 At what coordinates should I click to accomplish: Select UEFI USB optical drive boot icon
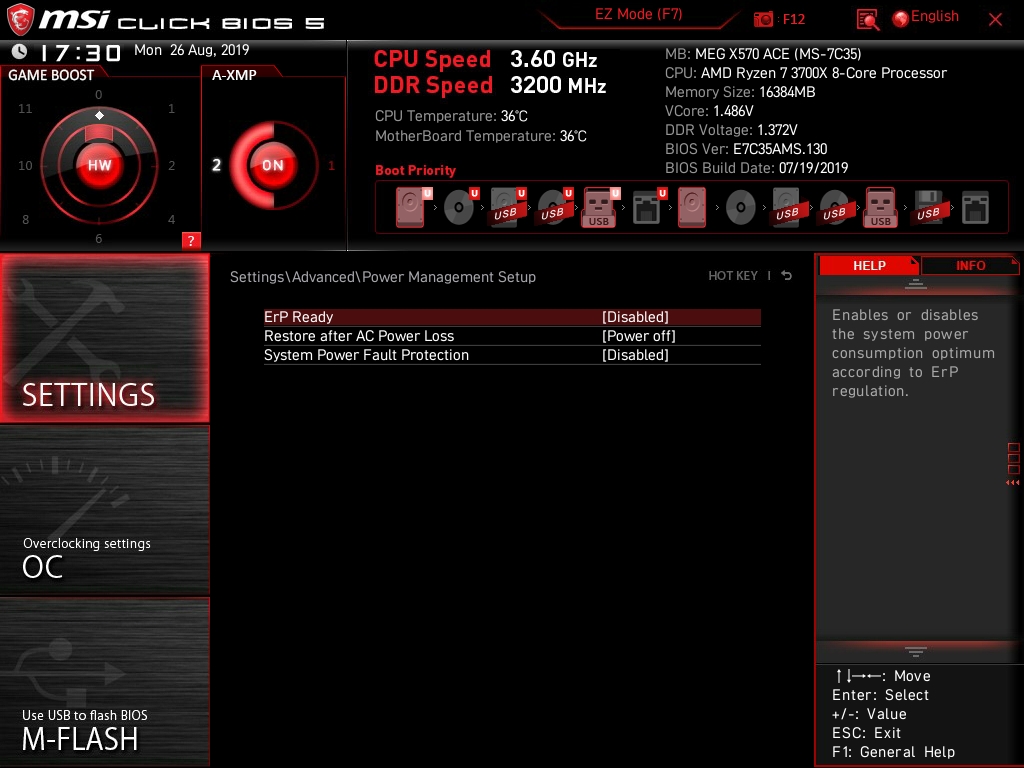coord(554,207)
